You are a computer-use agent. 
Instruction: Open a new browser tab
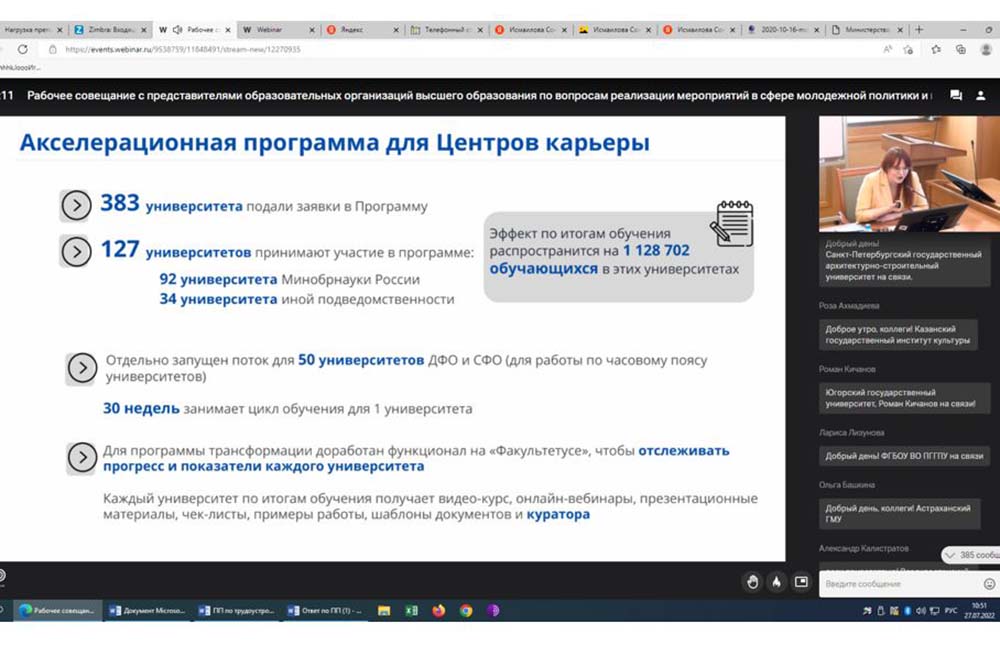click(920, 30)
